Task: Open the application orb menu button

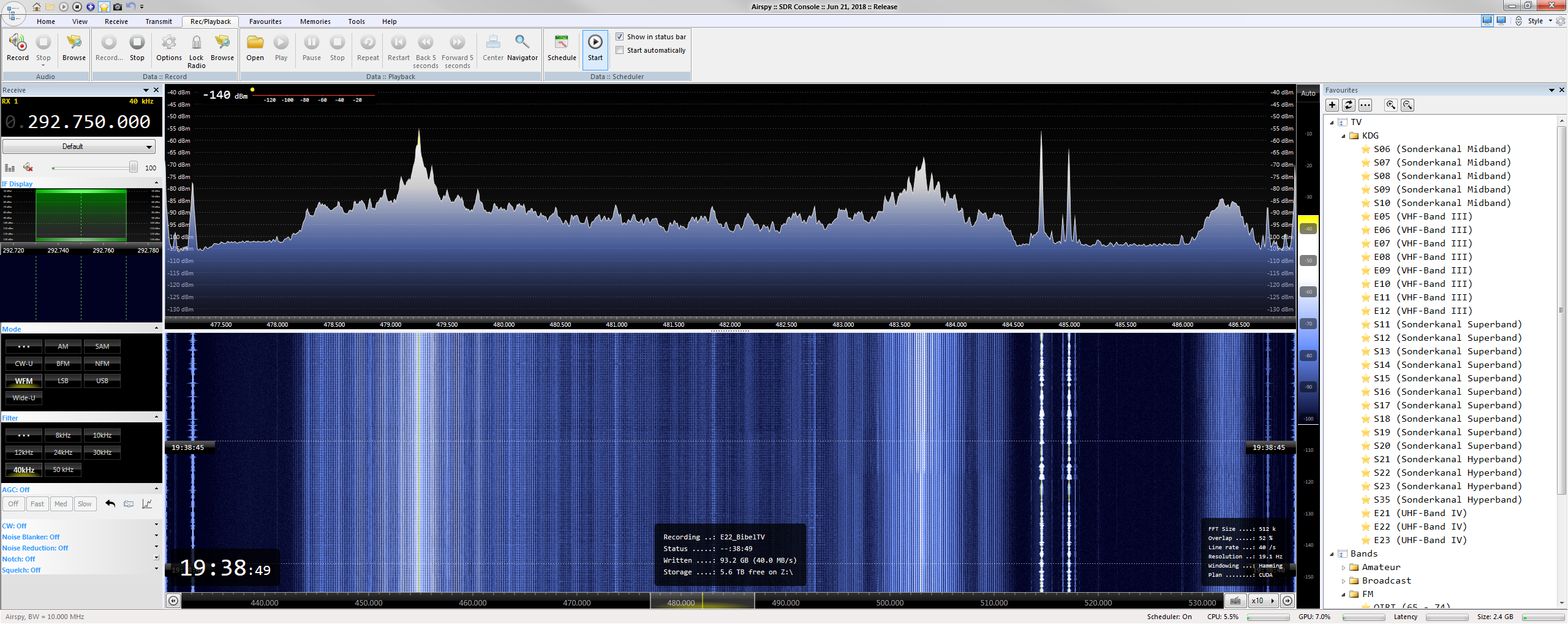Action: point(13,12)
